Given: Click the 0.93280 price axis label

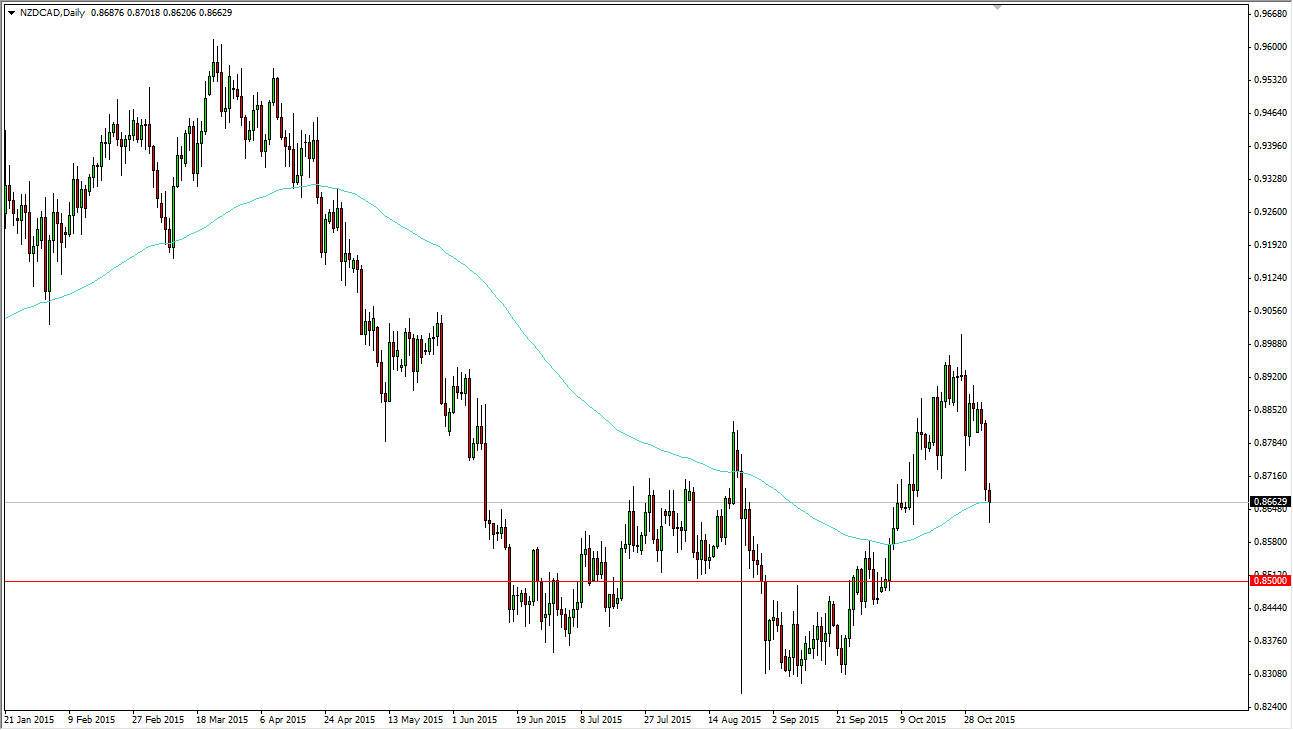Looking at the screenshot, I should tap(1268, 179).
